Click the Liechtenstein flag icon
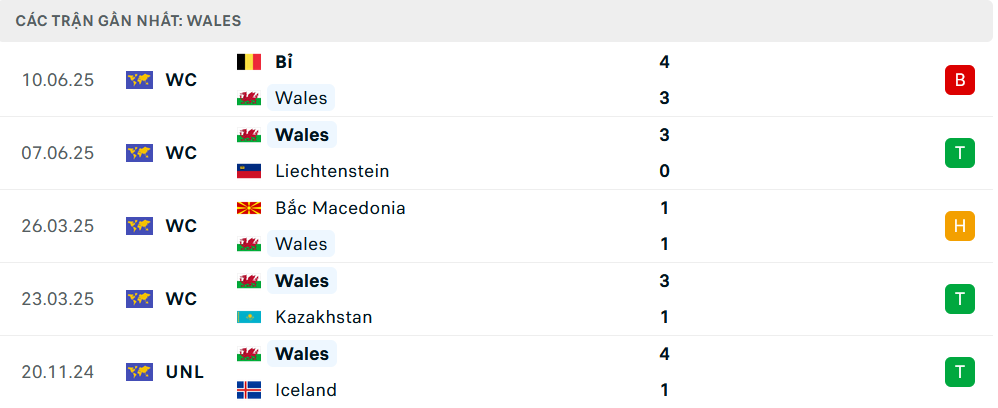Image resolution: width=998 pixels, height=408 pixels. pyautogui.click(x=249, y=171)
